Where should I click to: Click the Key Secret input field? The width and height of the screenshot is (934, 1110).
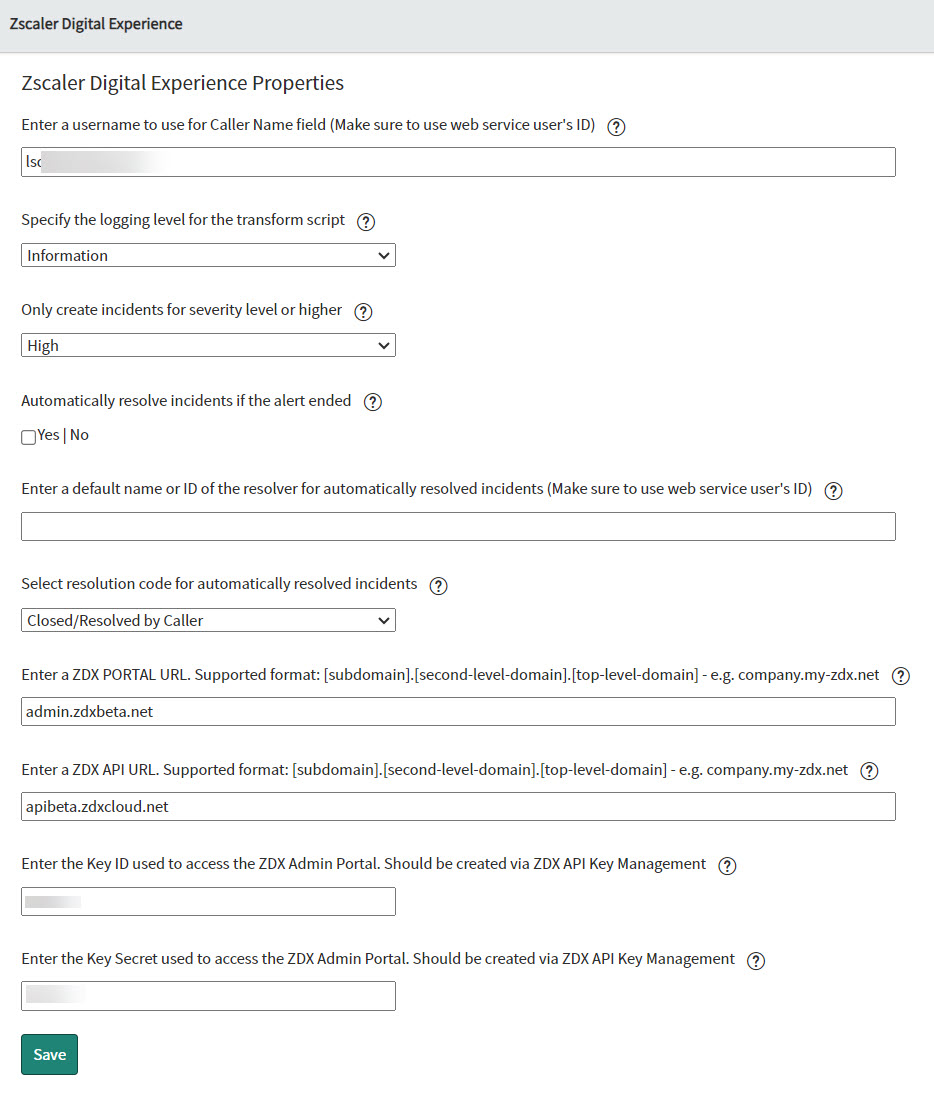click(x=208, y=995)
